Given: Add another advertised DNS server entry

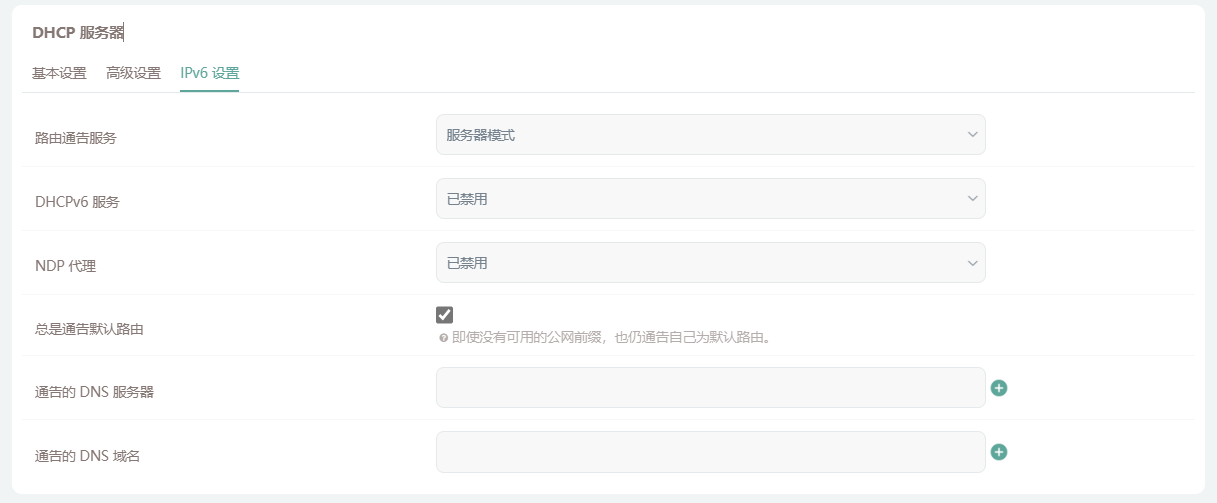Looking at the screenshot, I should pos(998,388).
